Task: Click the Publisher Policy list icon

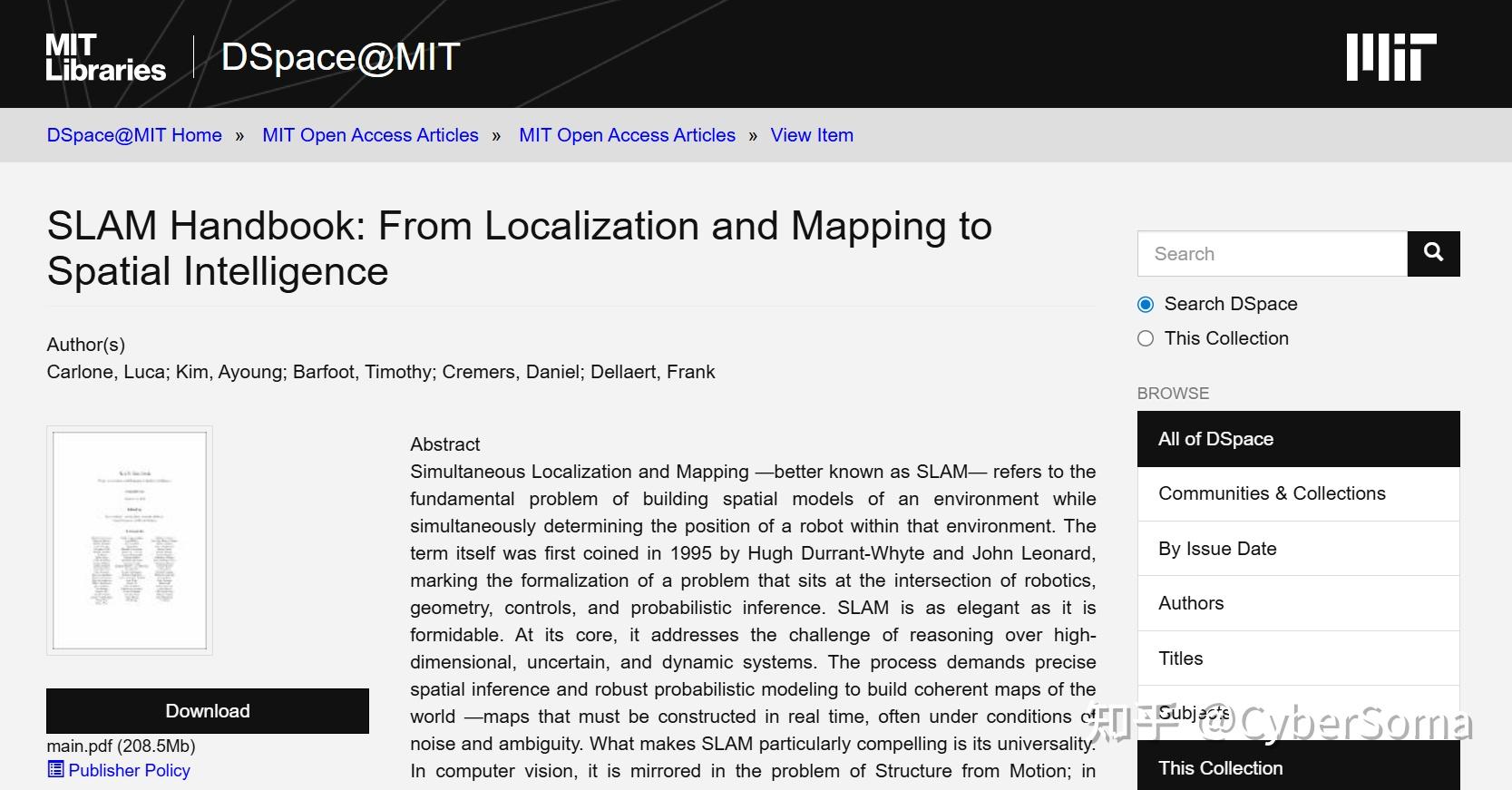Action: point(55,769)
